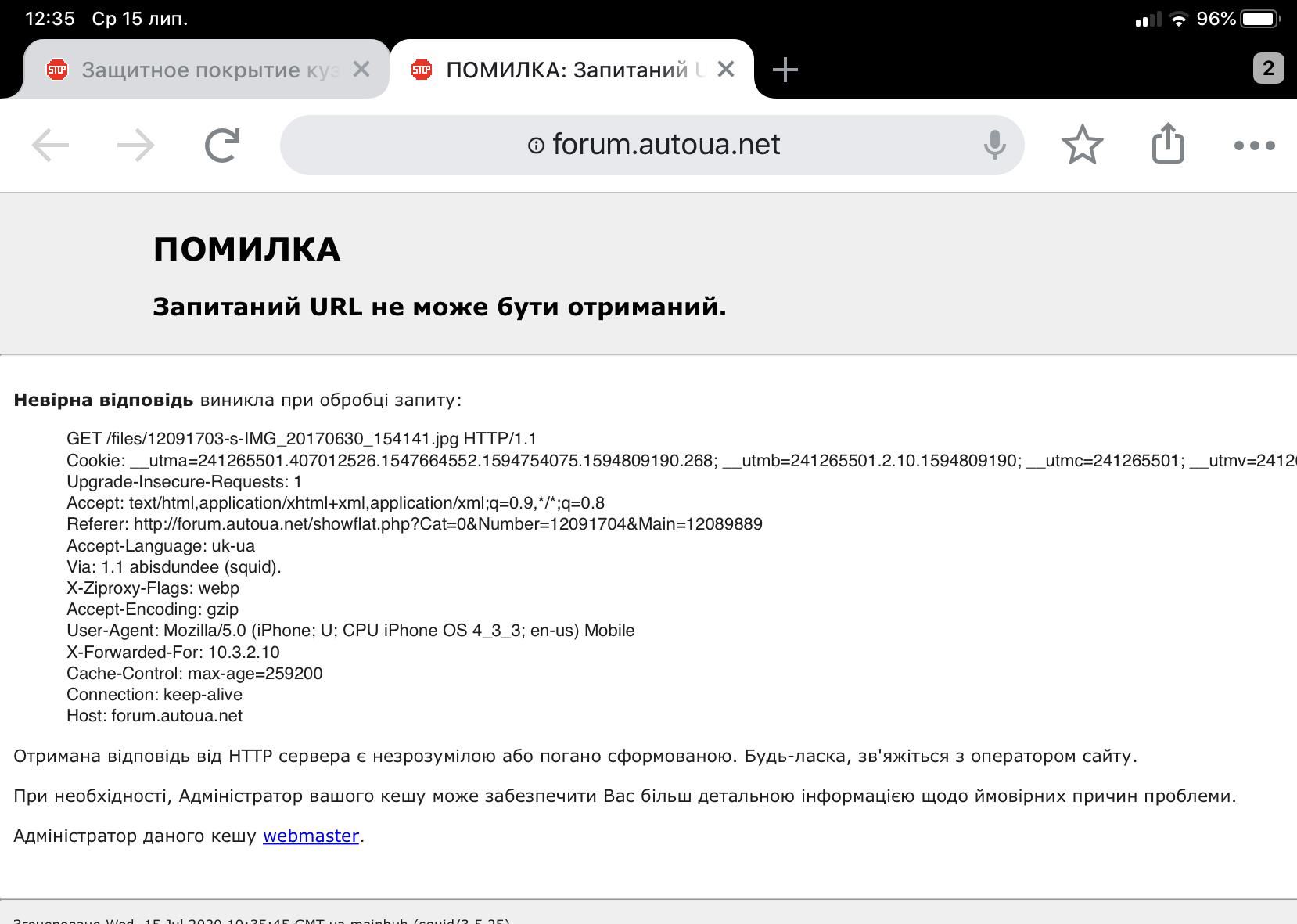Screen dimensions: 1297x924
Task: Open tab switcher showing 2 tabs
Action: coord(1268,69)
